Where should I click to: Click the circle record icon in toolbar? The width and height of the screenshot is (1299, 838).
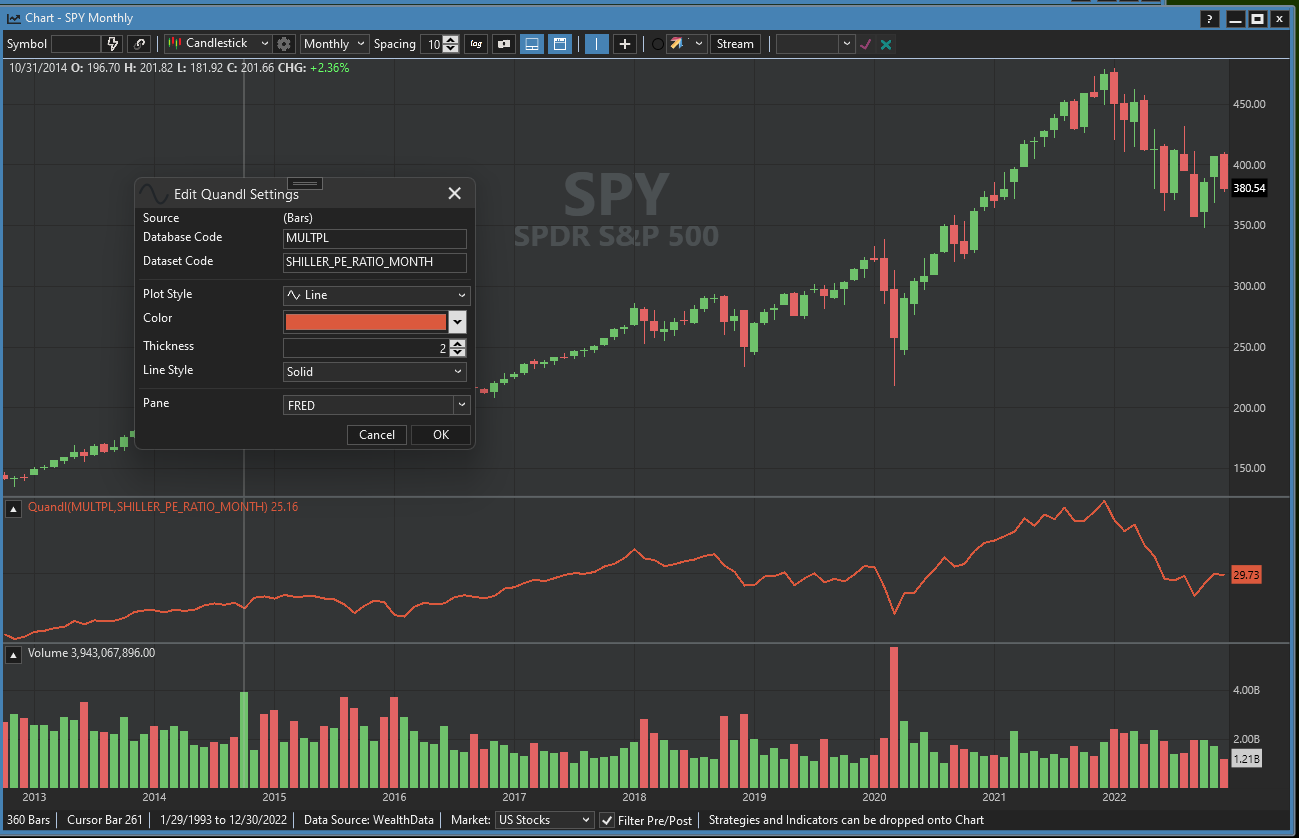click(x=657, y=44)
